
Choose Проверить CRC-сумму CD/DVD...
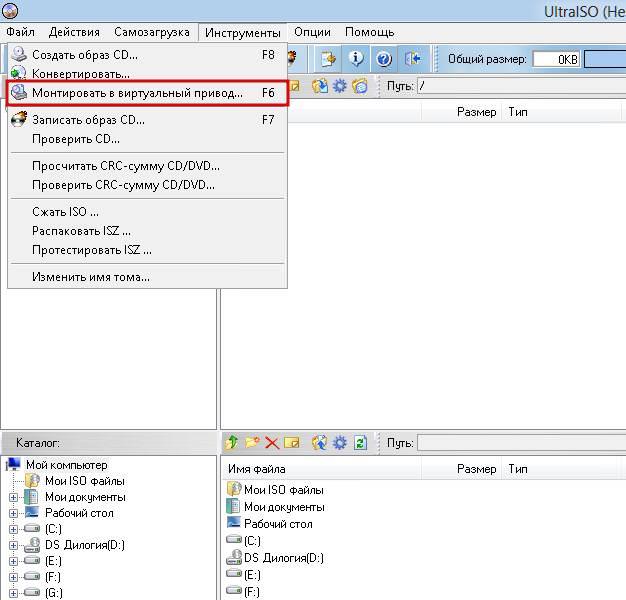pos(147,185)
